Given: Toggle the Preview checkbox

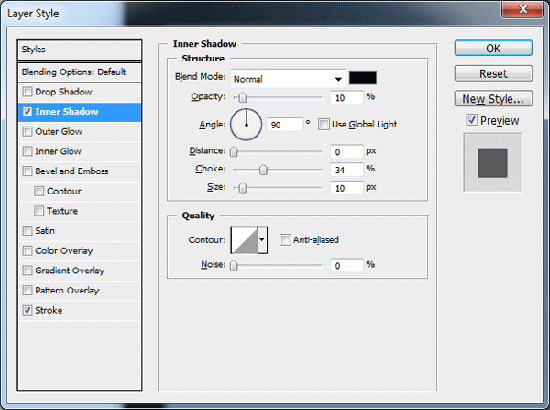Looking at the screenshot, I should point(471,120).
